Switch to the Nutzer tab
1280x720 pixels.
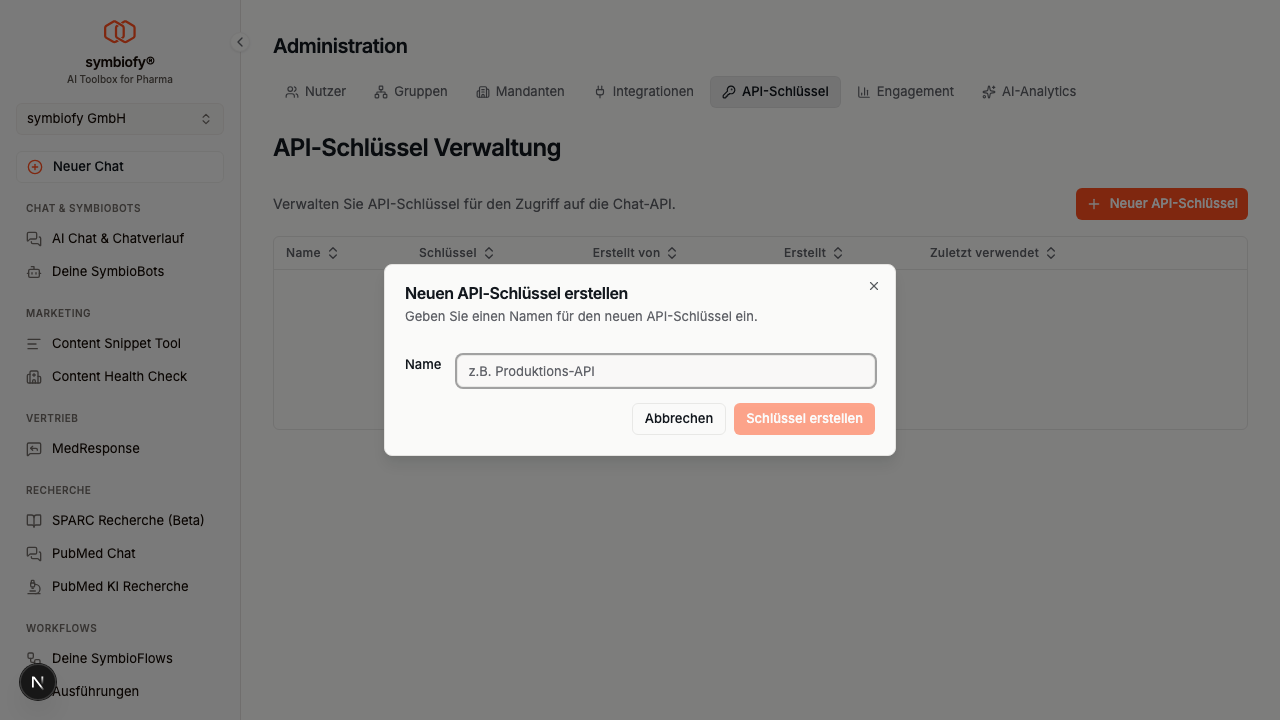click(x=315, y=91)
